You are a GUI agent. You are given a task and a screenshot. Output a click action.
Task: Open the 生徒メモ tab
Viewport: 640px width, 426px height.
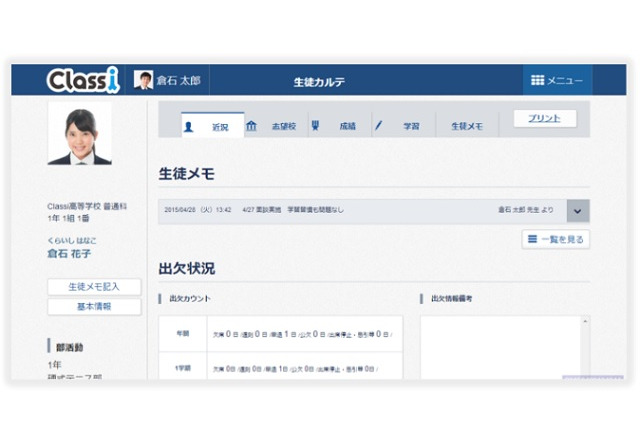467,126
